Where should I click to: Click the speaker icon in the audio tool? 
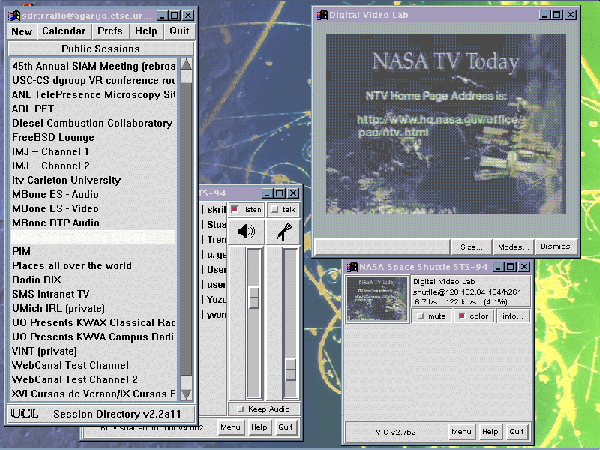coord(246,233)
